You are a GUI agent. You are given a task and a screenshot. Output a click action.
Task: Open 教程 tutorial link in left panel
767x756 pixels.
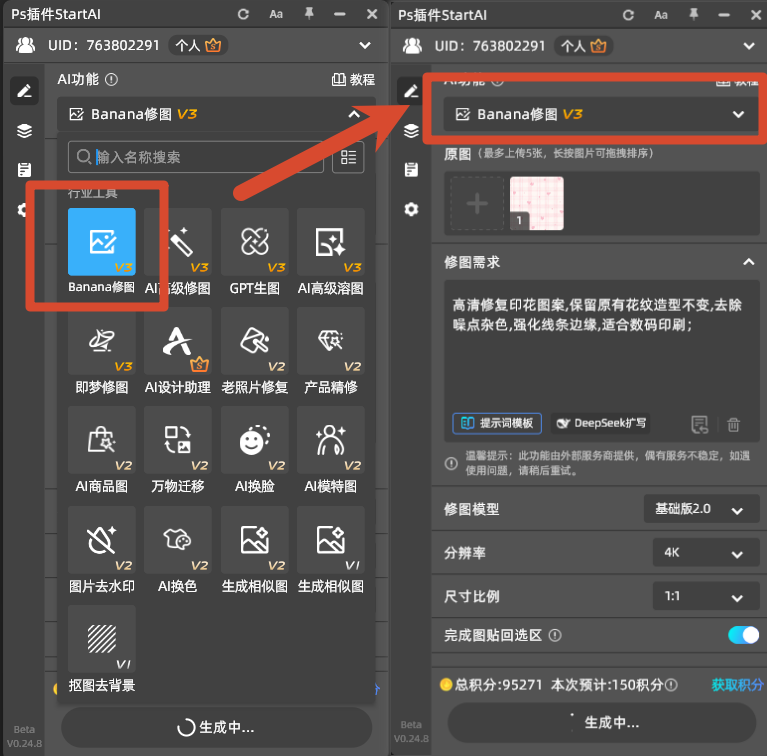pyautogui.click(x=353, y=79)
